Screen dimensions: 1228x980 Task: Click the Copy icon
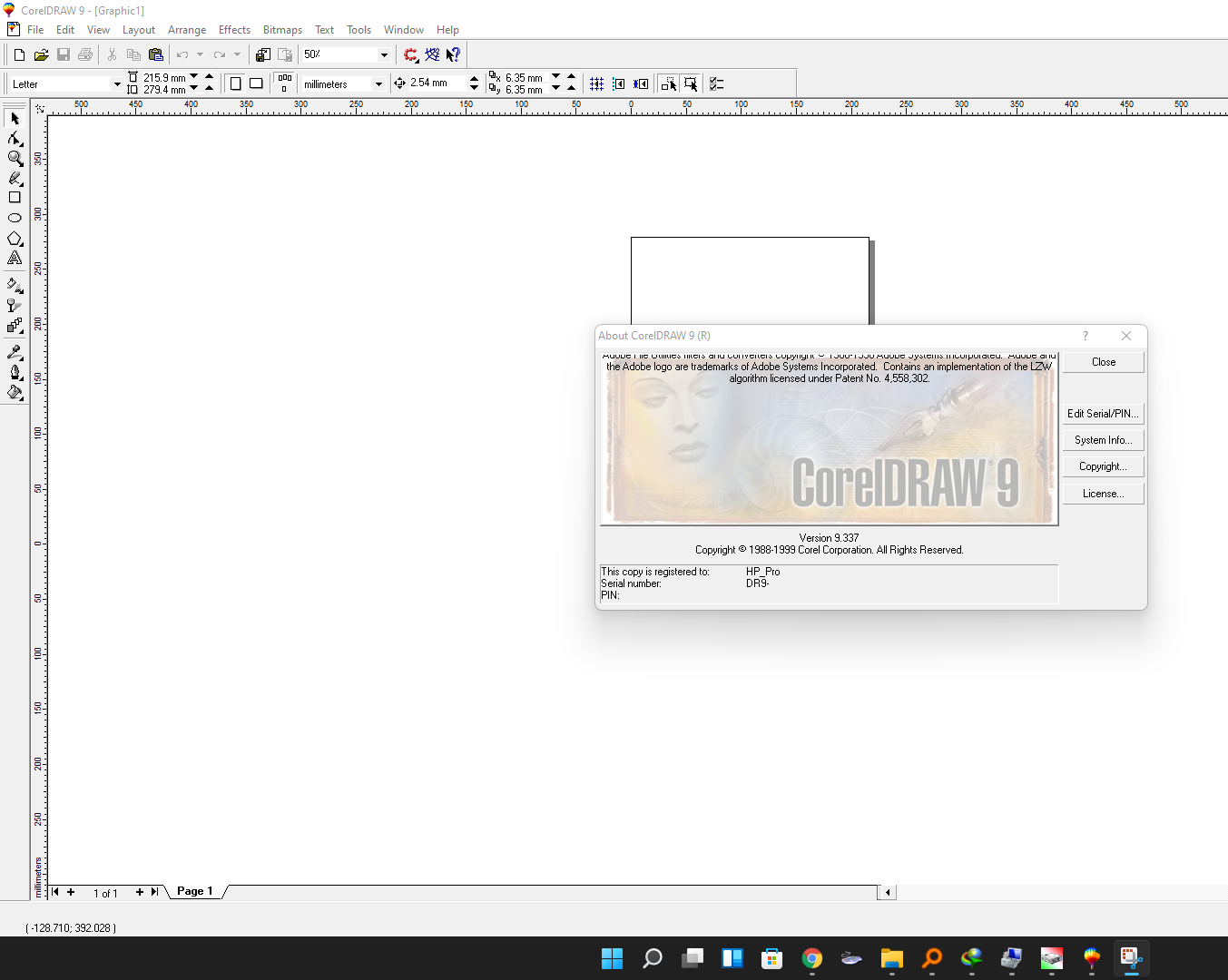click(x=133, y=54)
